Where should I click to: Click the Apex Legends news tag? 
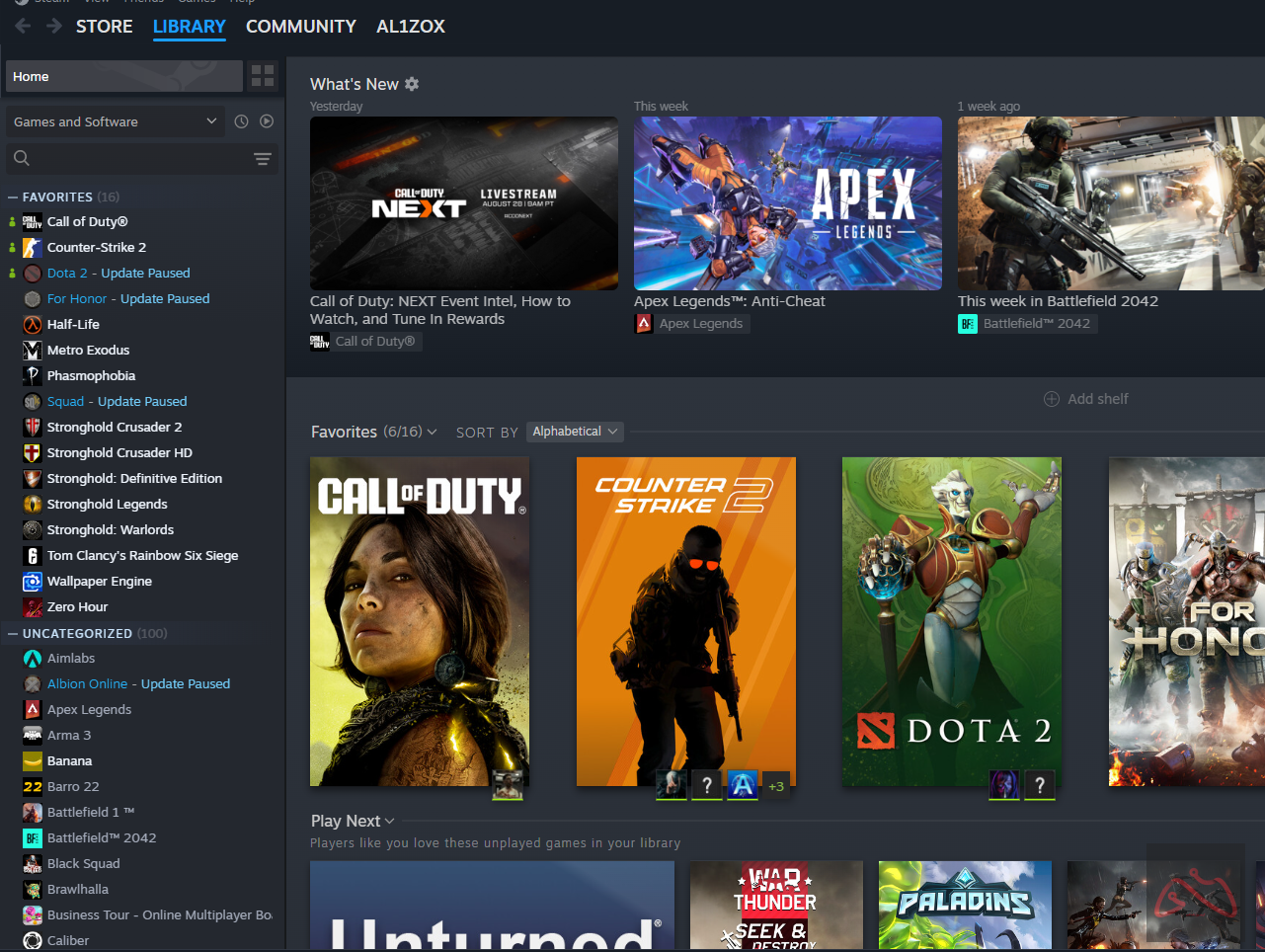click(x=691, y=323)
